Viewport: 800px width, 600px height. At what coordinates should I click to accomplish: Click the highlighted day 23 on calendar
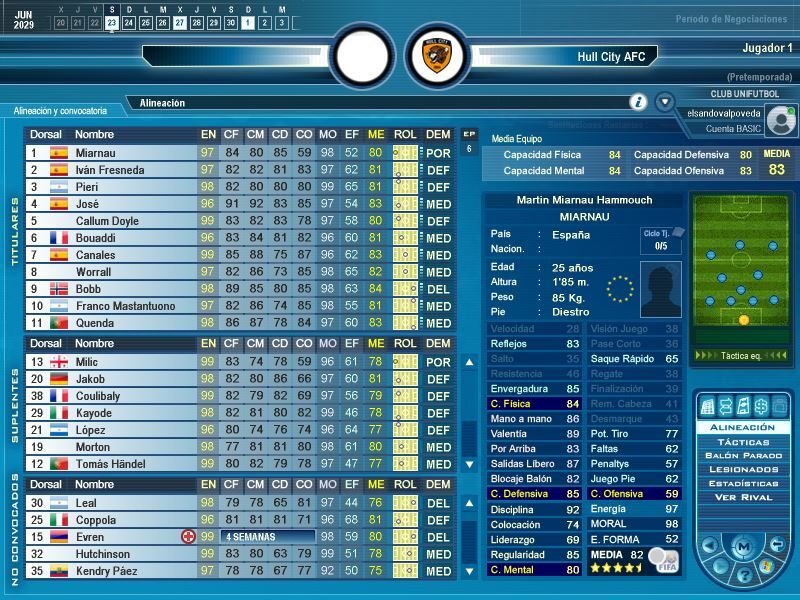coord(111,22)
